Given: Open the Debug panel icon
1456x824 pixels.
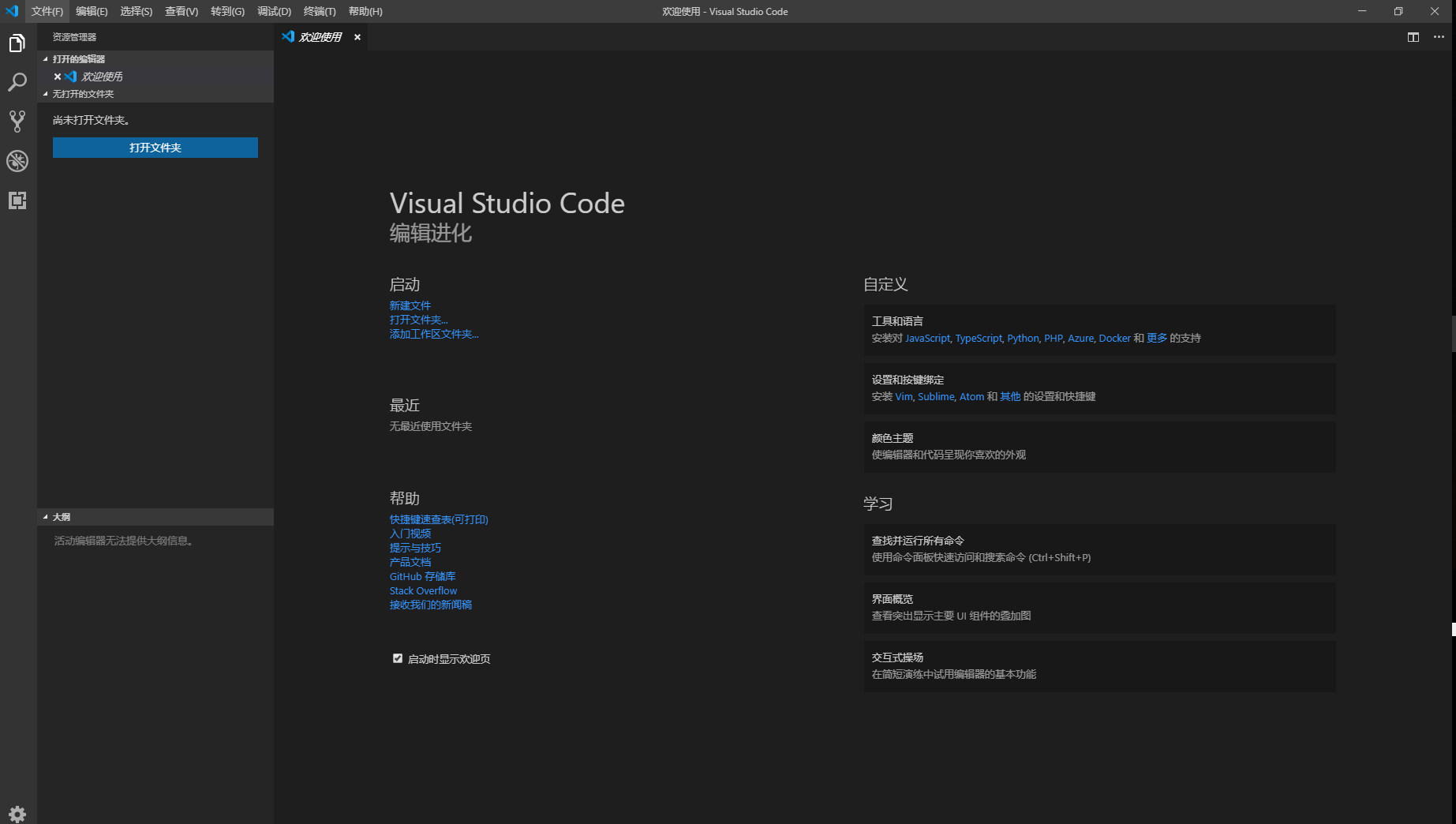Looking at the screenshot, I should point(17,161).
